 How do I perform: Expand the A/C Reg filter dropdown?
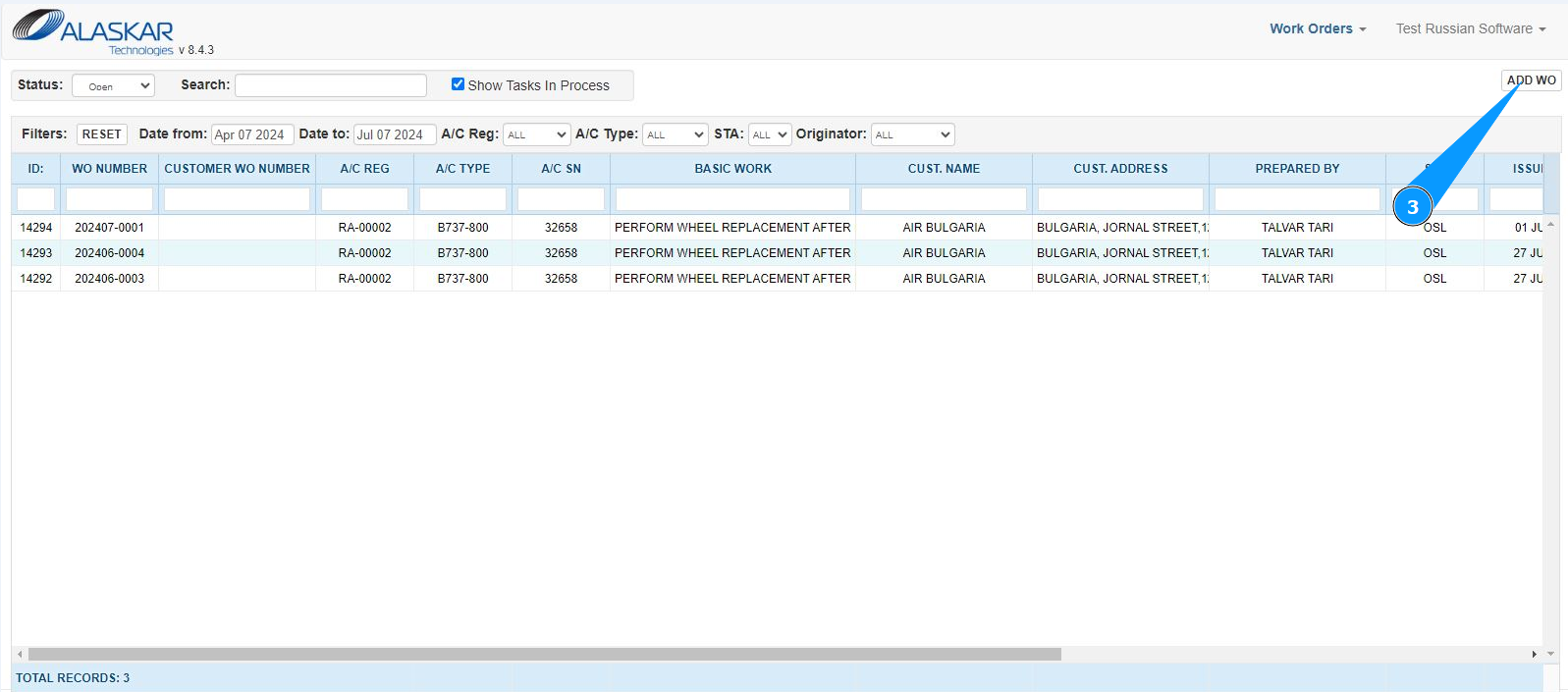tap(537, 134)
